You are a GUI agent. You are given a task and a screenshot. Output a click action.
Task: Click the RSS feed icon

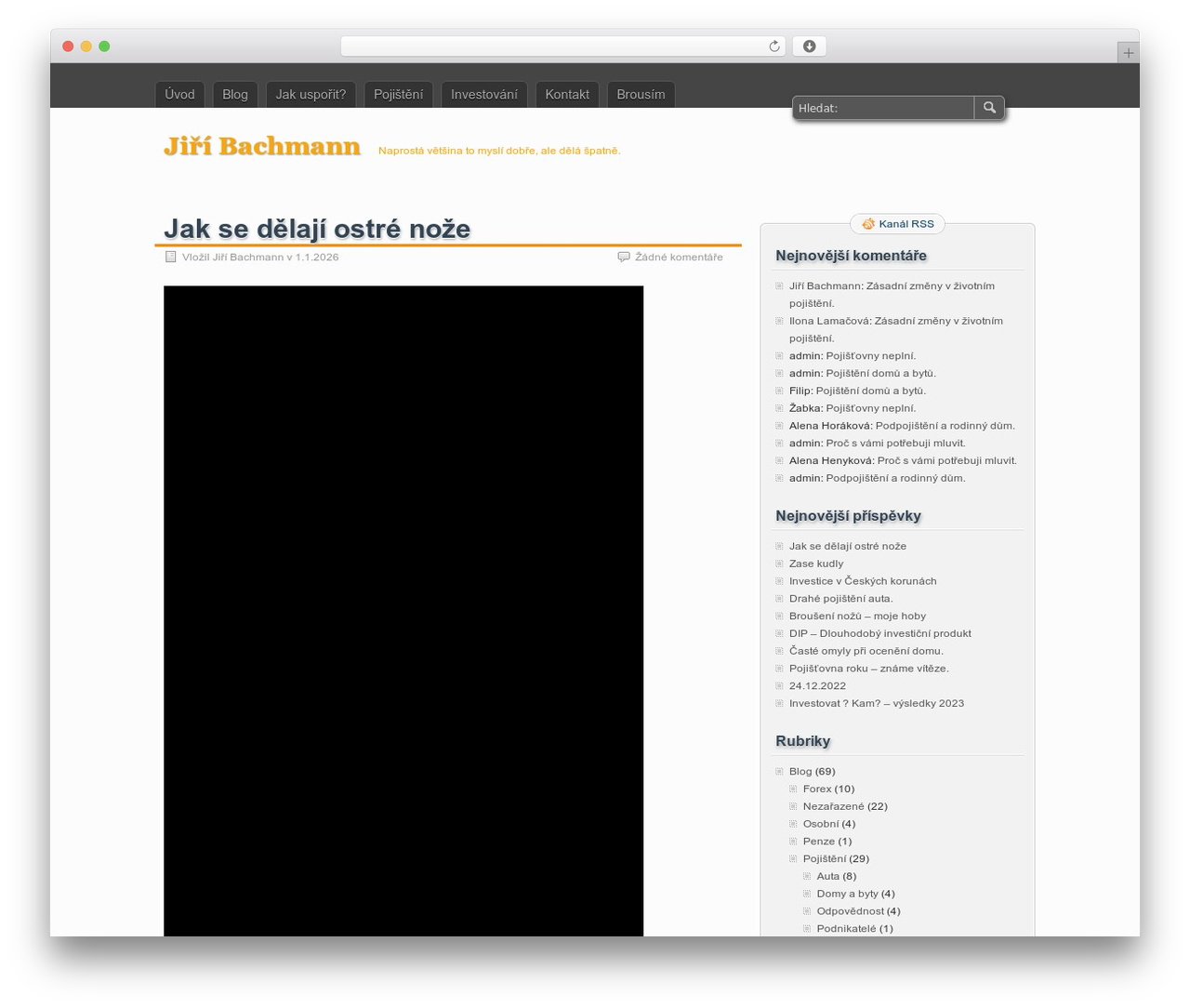(868, 224)
